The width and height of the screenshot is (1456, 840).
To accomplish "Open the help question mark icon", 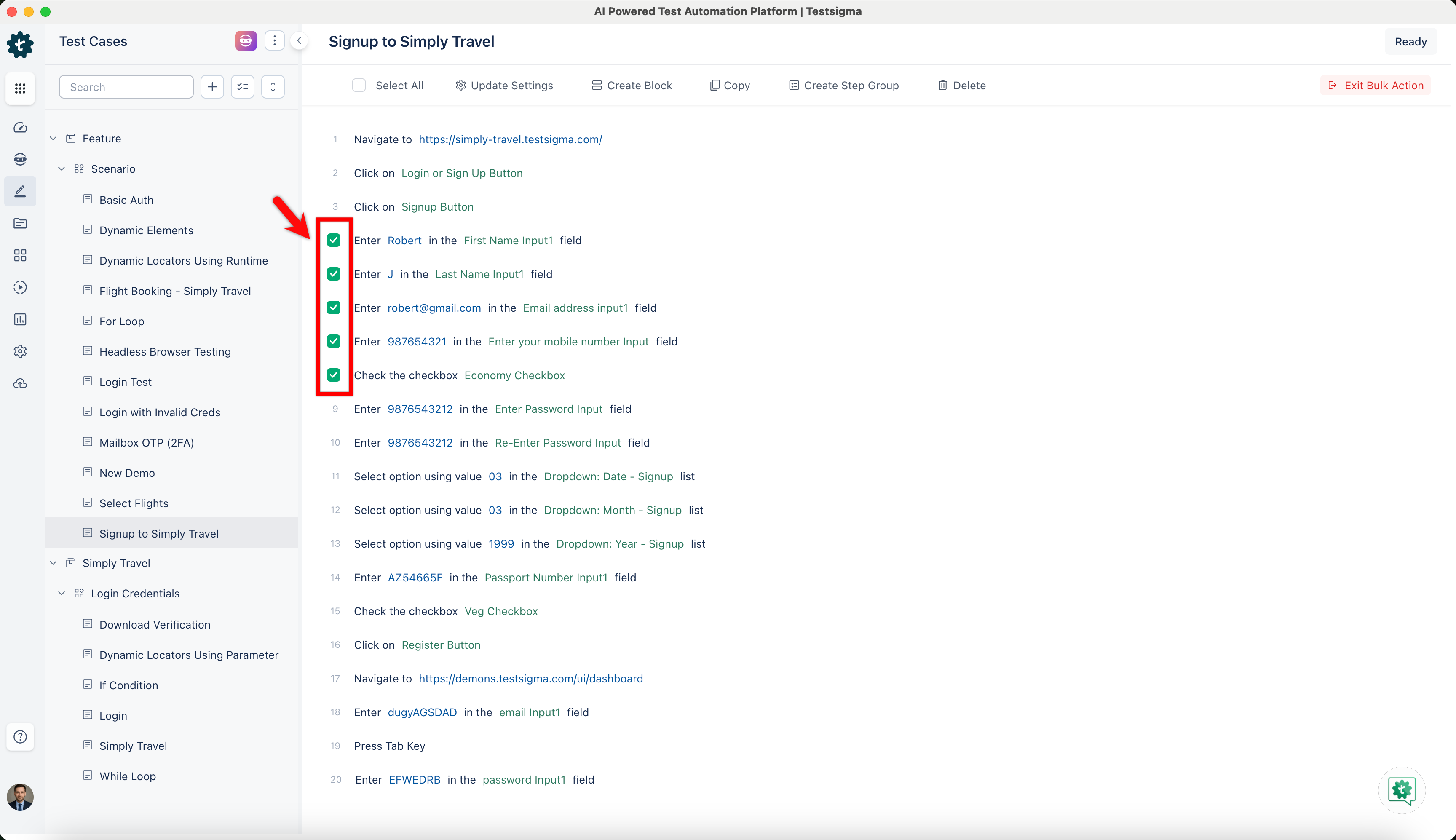I will coord(20,737).
